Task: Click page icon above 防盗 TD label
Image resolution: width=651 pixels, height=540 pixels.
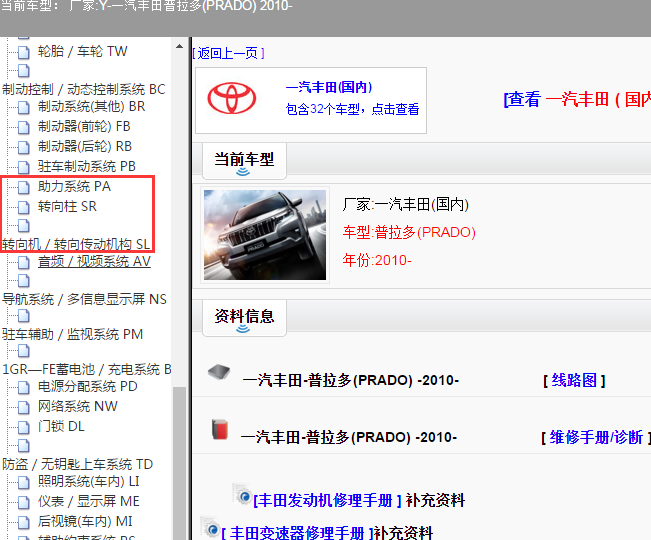Action: point(24,446)
